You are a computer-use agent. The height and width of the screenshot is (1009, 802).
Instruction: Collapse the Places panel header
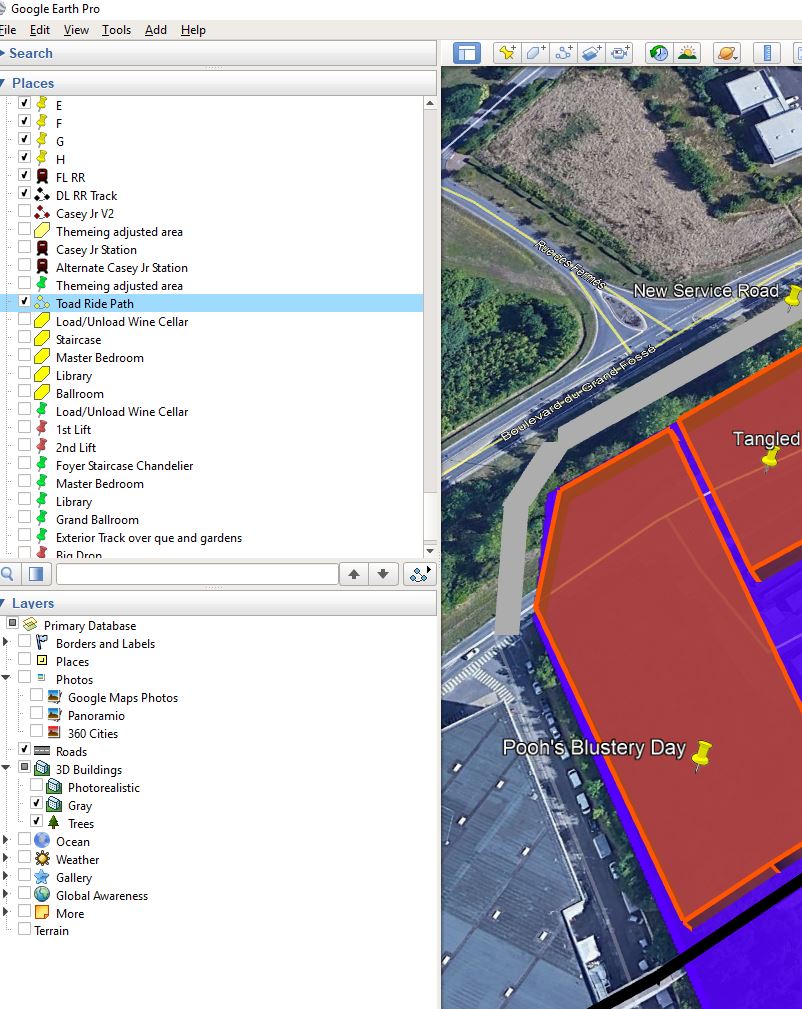tap(4, 83)
